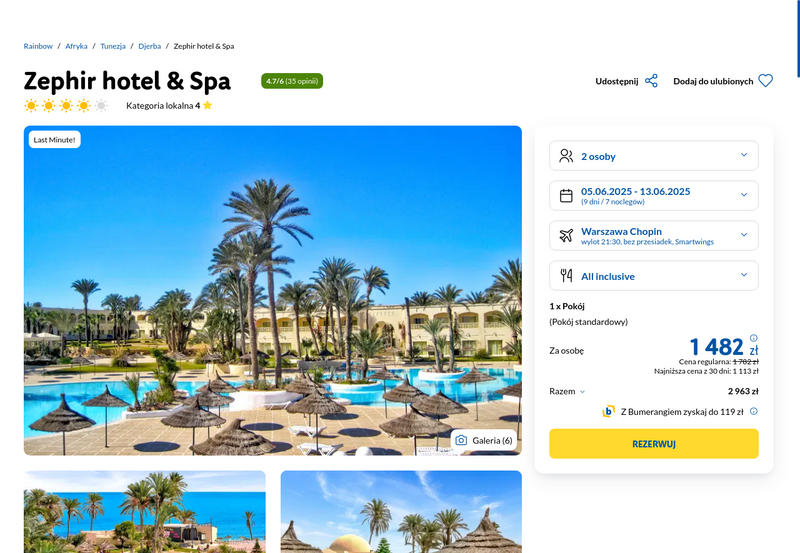Click the camera icon in the Galeria button
This screenshot has height=553, width=800.
pyautogui.click(x=461, y=440)
